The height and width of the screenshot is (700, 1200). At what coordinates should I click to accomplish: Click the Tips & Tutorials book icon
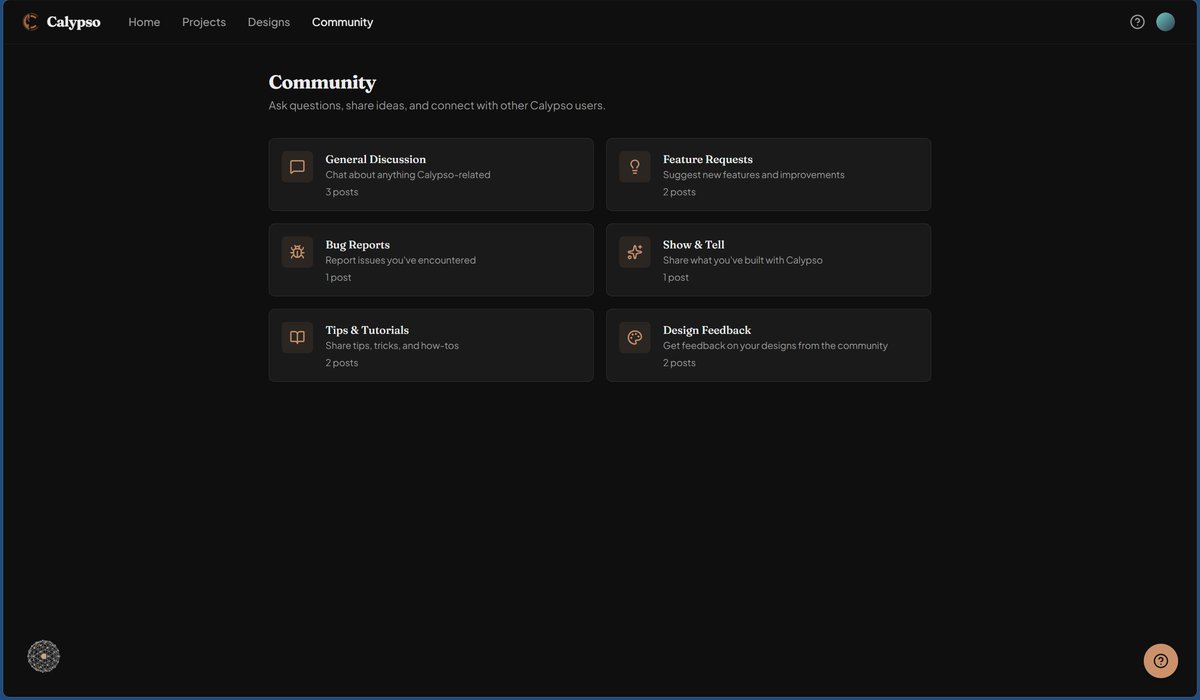coord(297,338)
